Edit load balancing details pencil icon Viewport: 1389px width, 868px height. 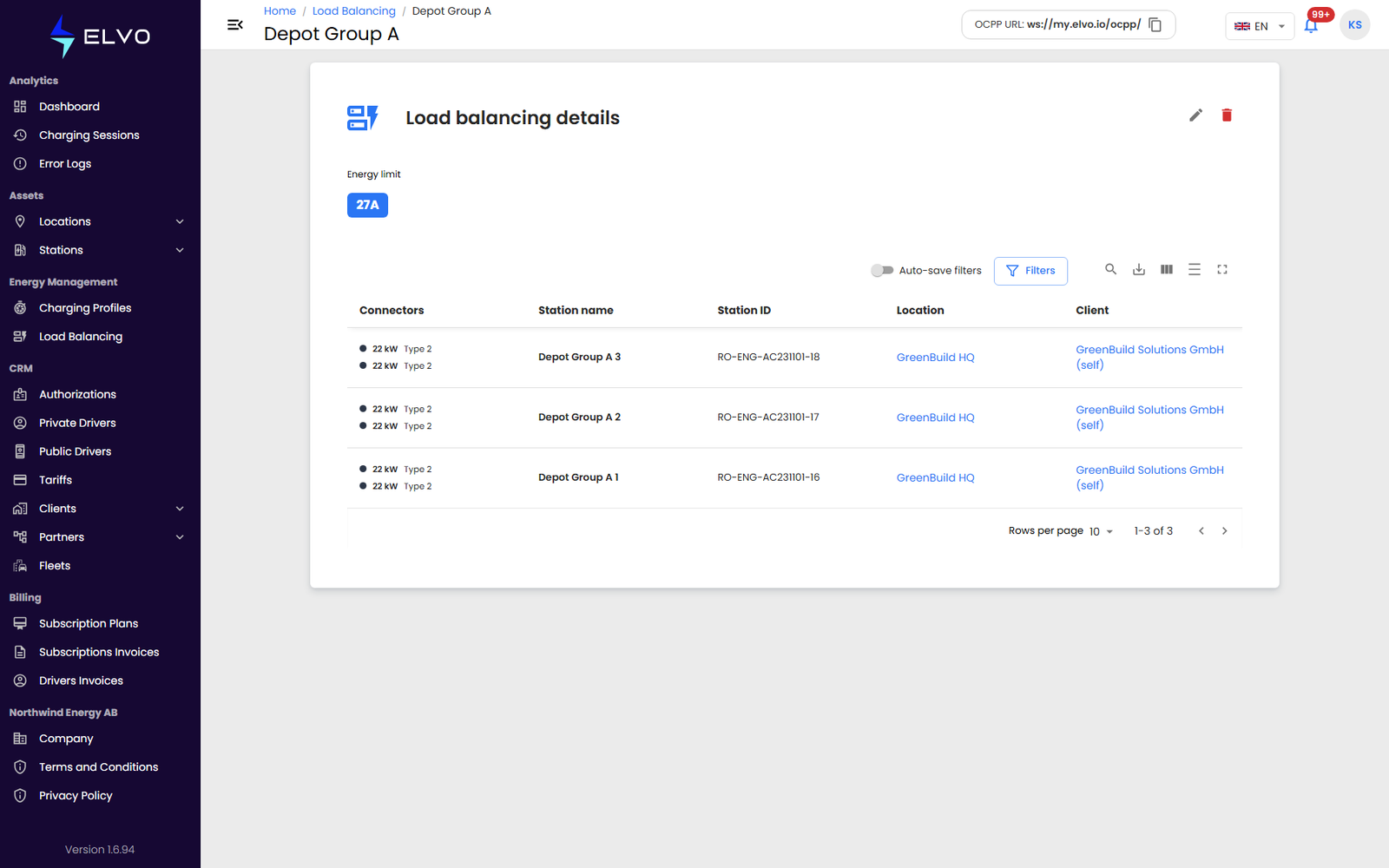[1195, 115]
